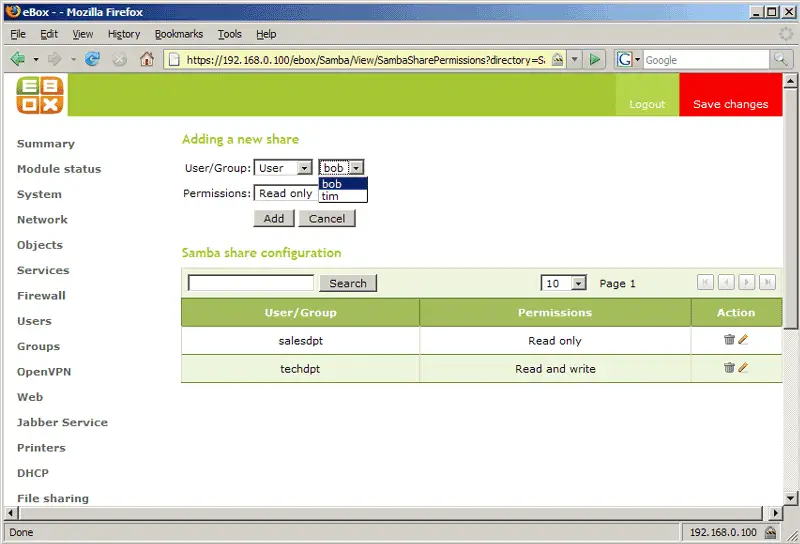
Task: Click the eBox logo
Action: pos(40,95)
